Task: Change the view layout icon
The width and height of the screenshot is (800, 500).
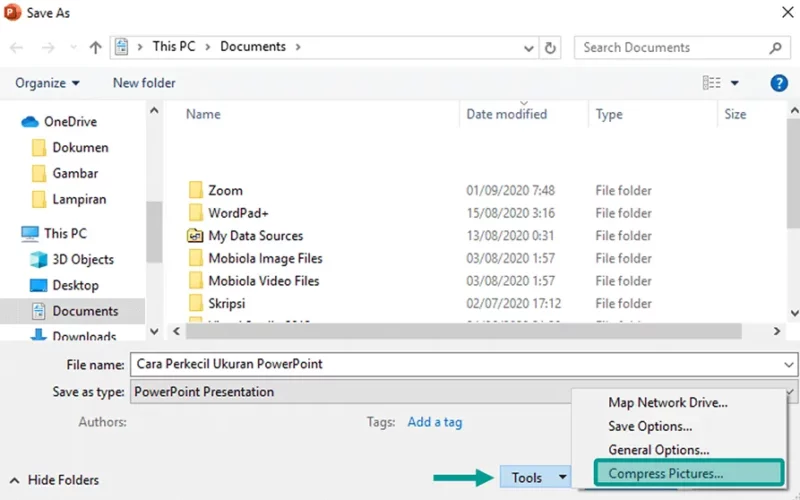Action: pyautogui.click(x=711, y=83)
